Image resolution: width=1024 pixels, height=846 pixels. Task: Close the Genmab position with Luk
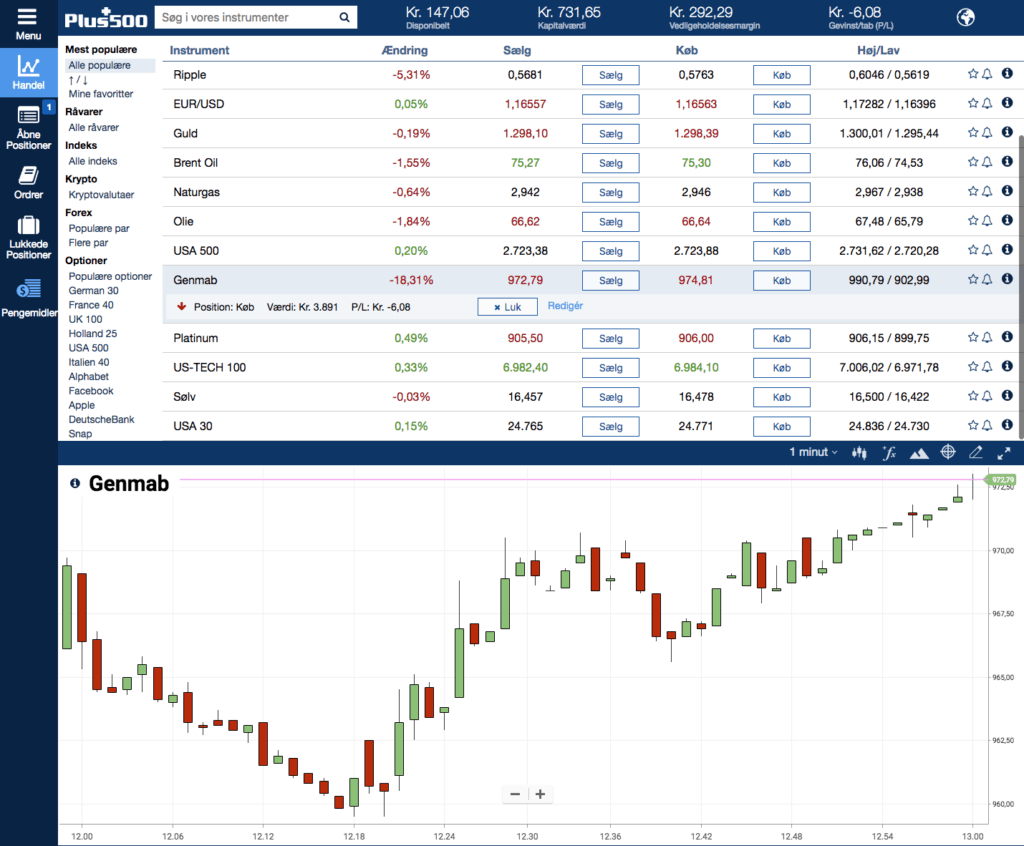(x=507, y=307)
